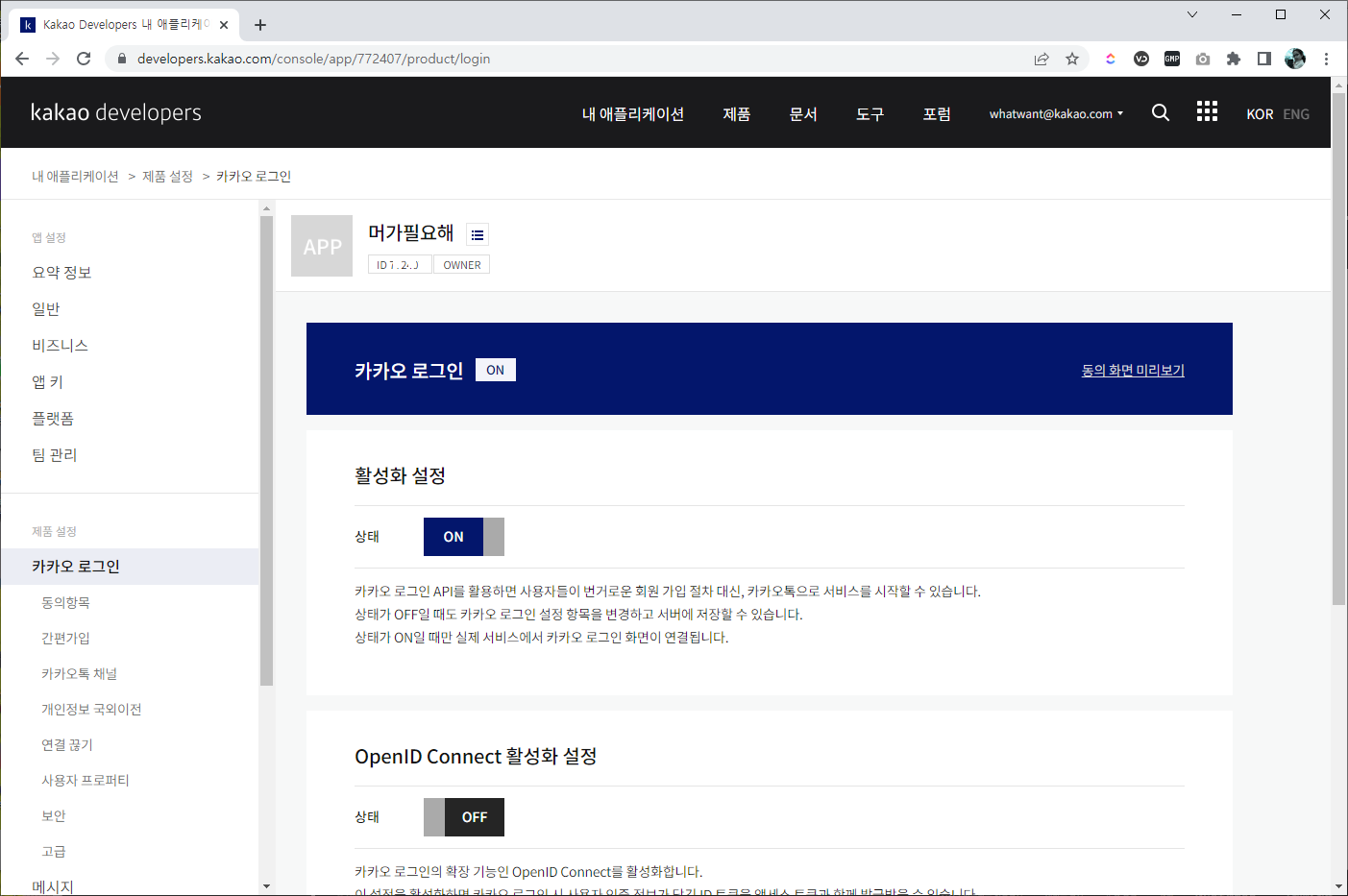Open 제품 in top navigation

(x=737, y=113)
